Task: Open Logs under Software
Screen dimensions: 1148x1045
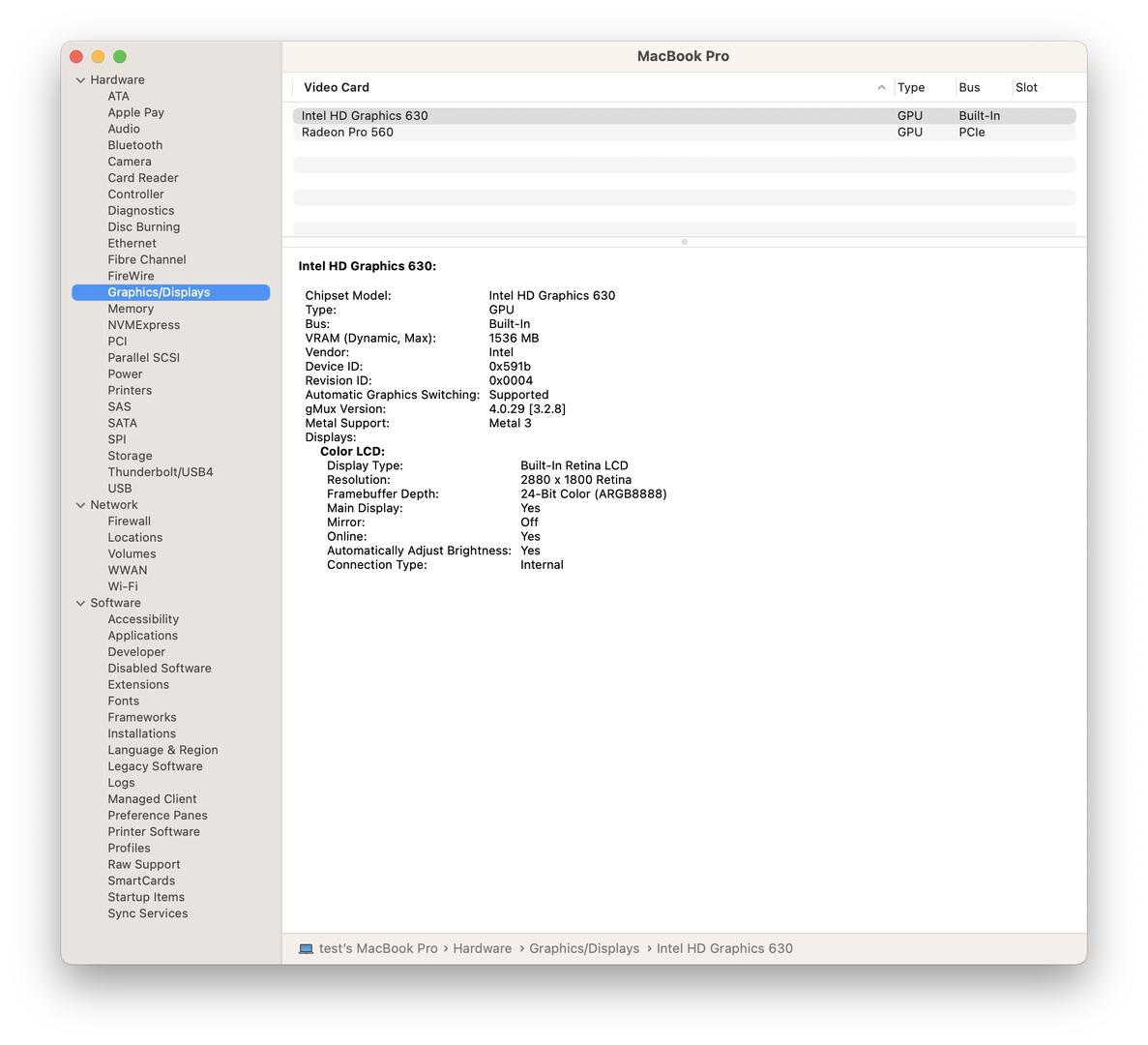Action: point(121,783)
